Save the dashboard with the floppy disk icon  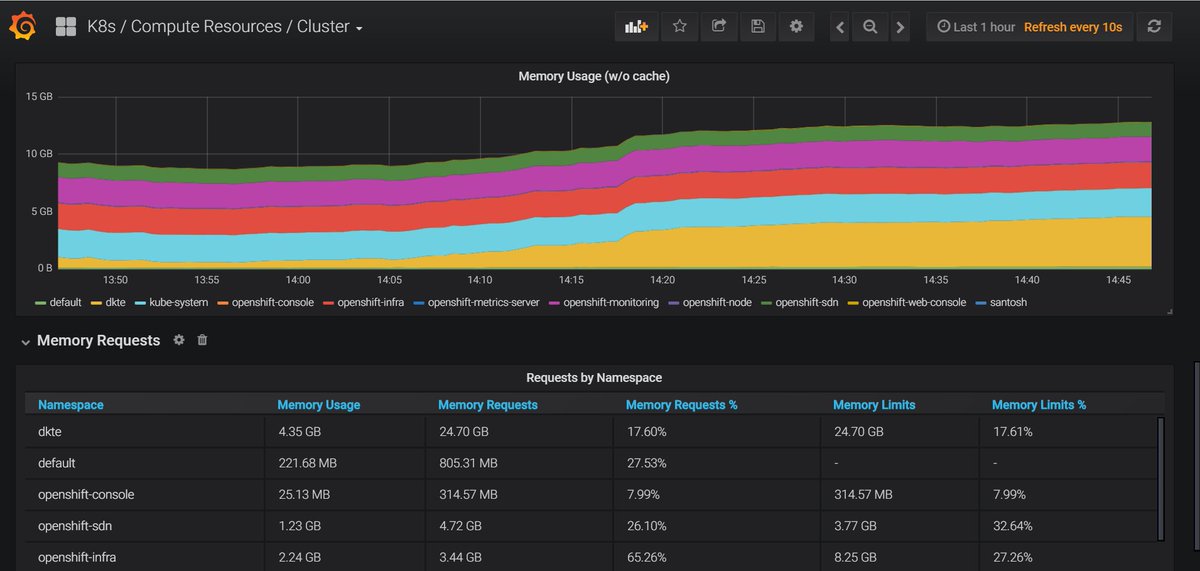(x=757, y=27)
